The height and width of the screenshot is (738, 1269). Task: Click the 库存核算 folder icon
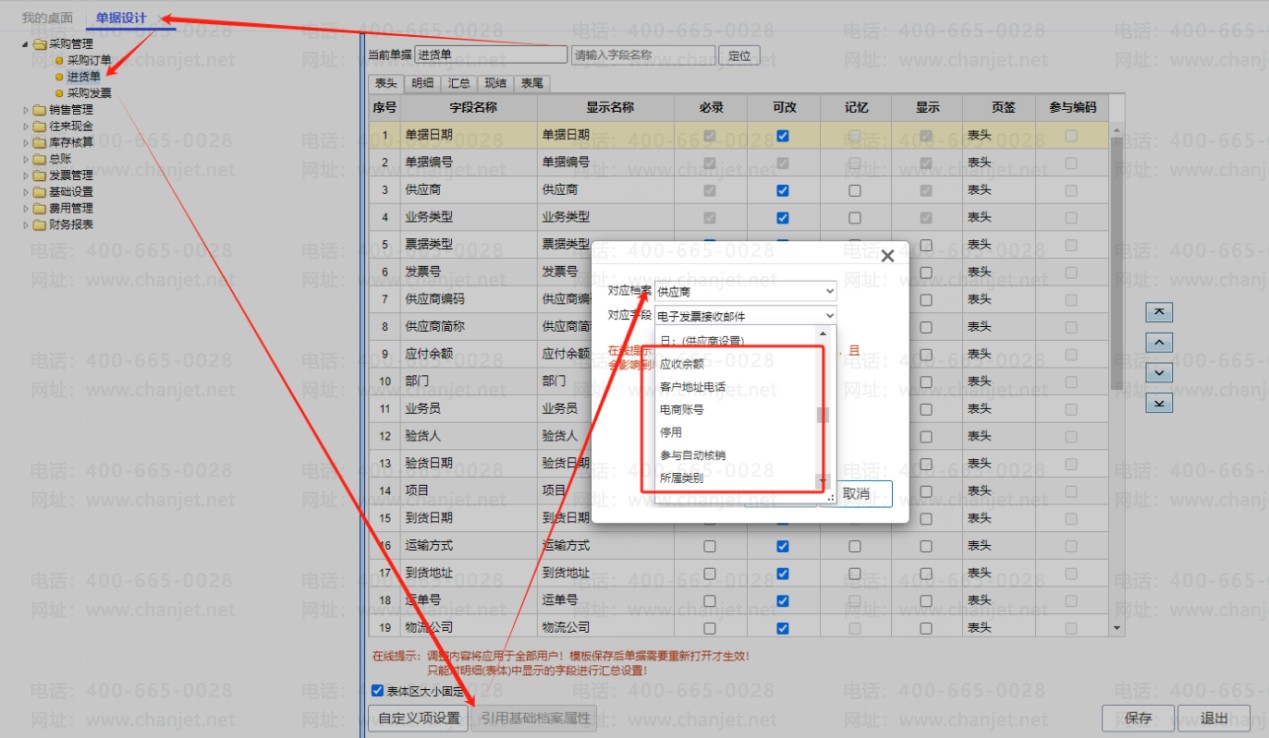pos(39,142)
